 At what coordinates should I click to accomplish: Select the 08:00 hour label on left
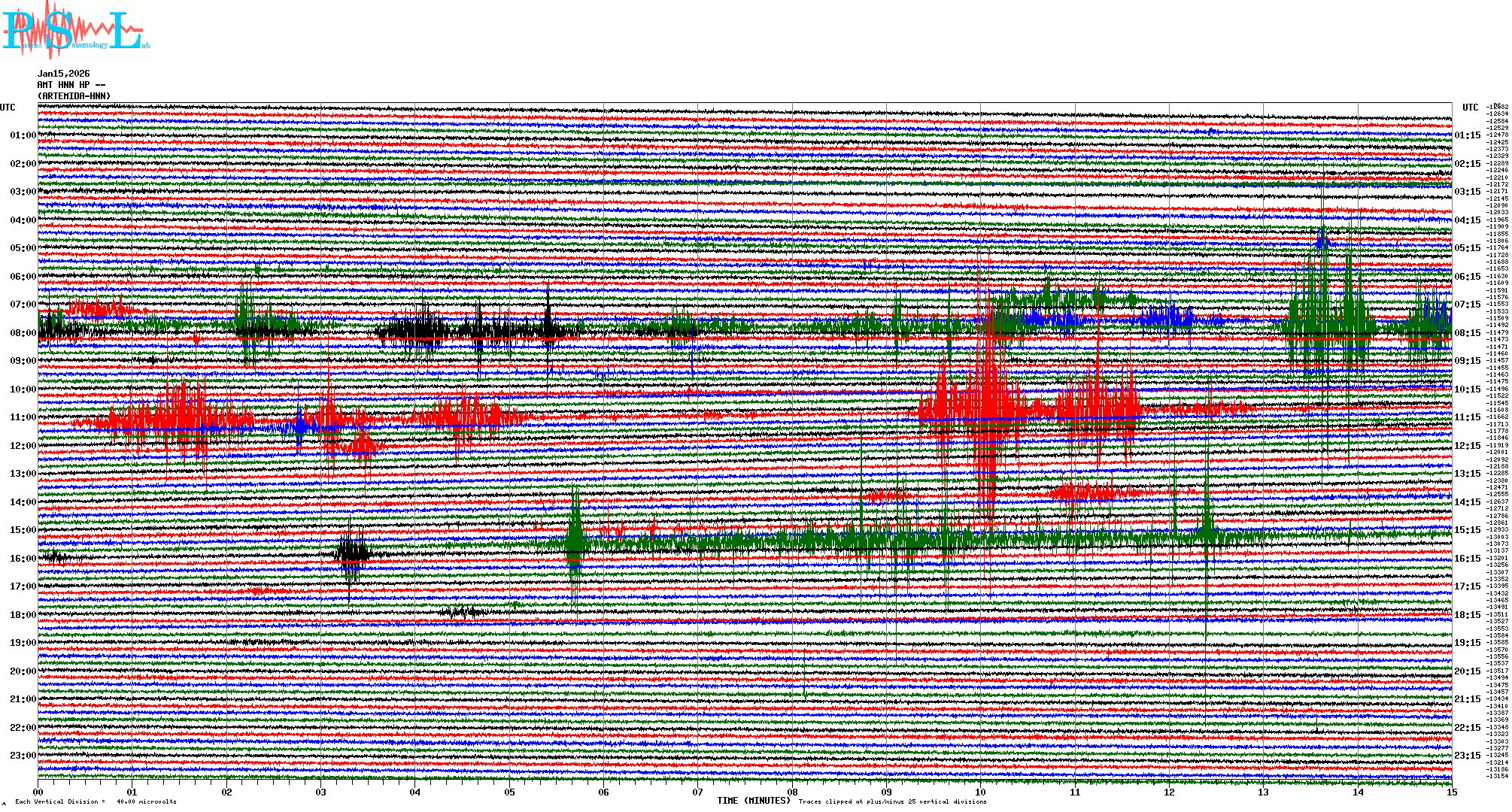coord(23,333)
